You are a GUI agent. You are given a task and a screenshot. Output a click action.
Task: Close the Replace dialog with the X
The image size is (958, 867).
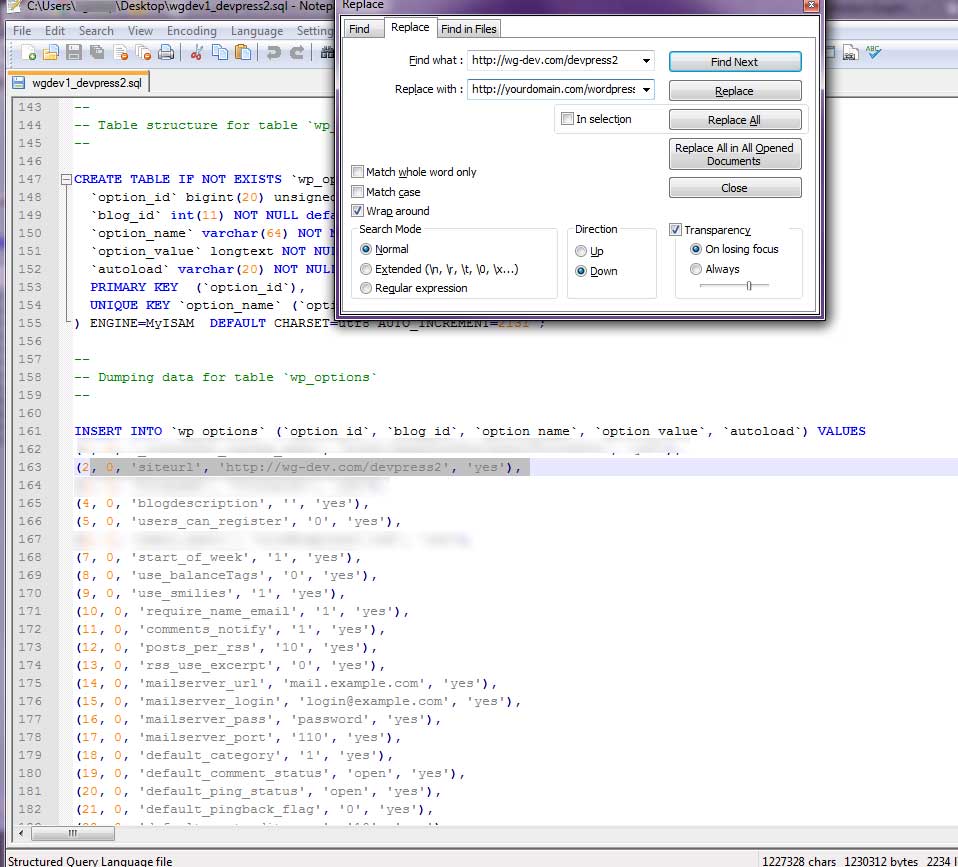click(811, 5)
